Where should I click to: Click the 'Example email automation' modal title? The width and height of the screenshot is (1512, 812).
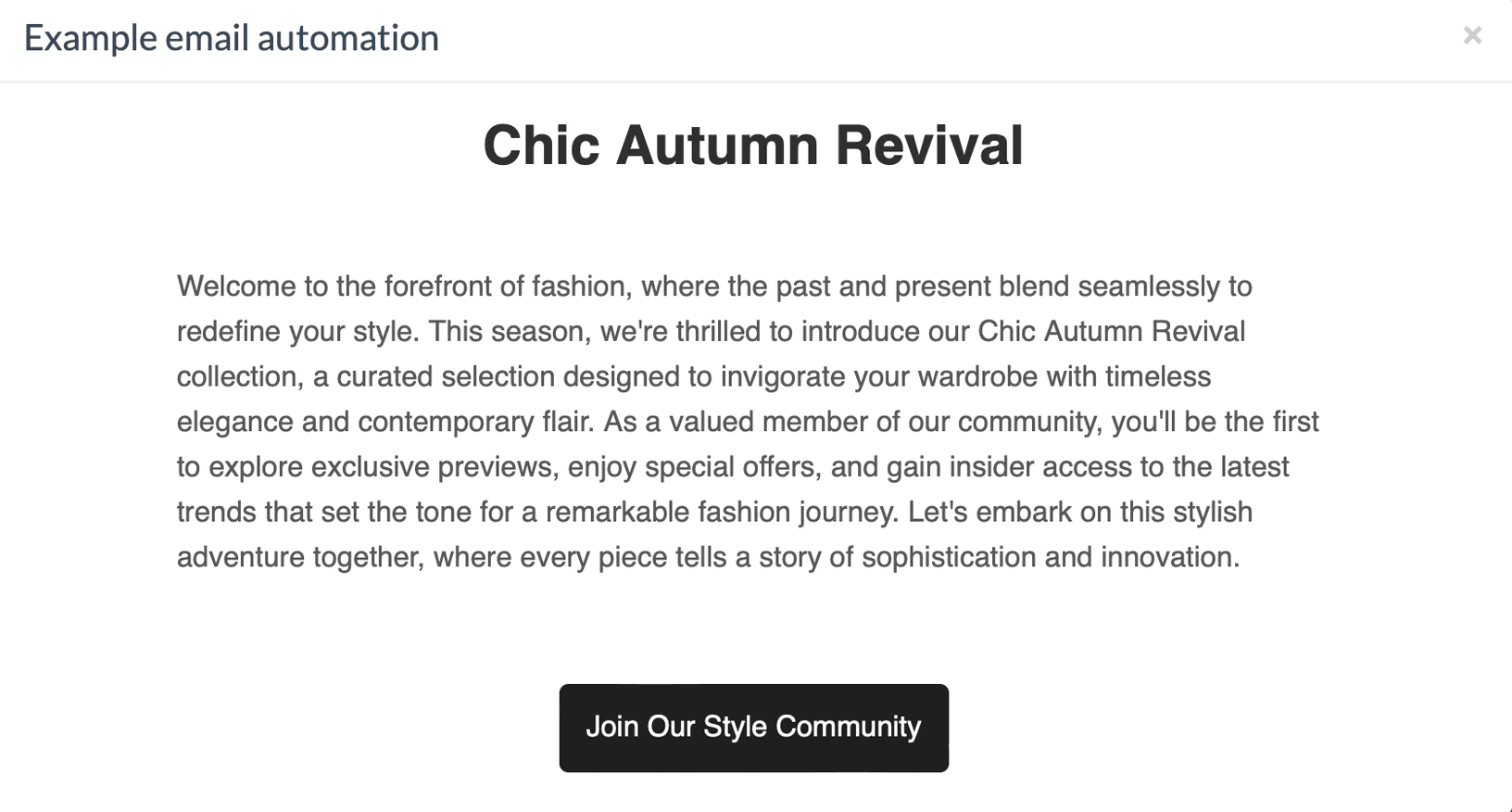pyautogui.click(x=232, y=39)
